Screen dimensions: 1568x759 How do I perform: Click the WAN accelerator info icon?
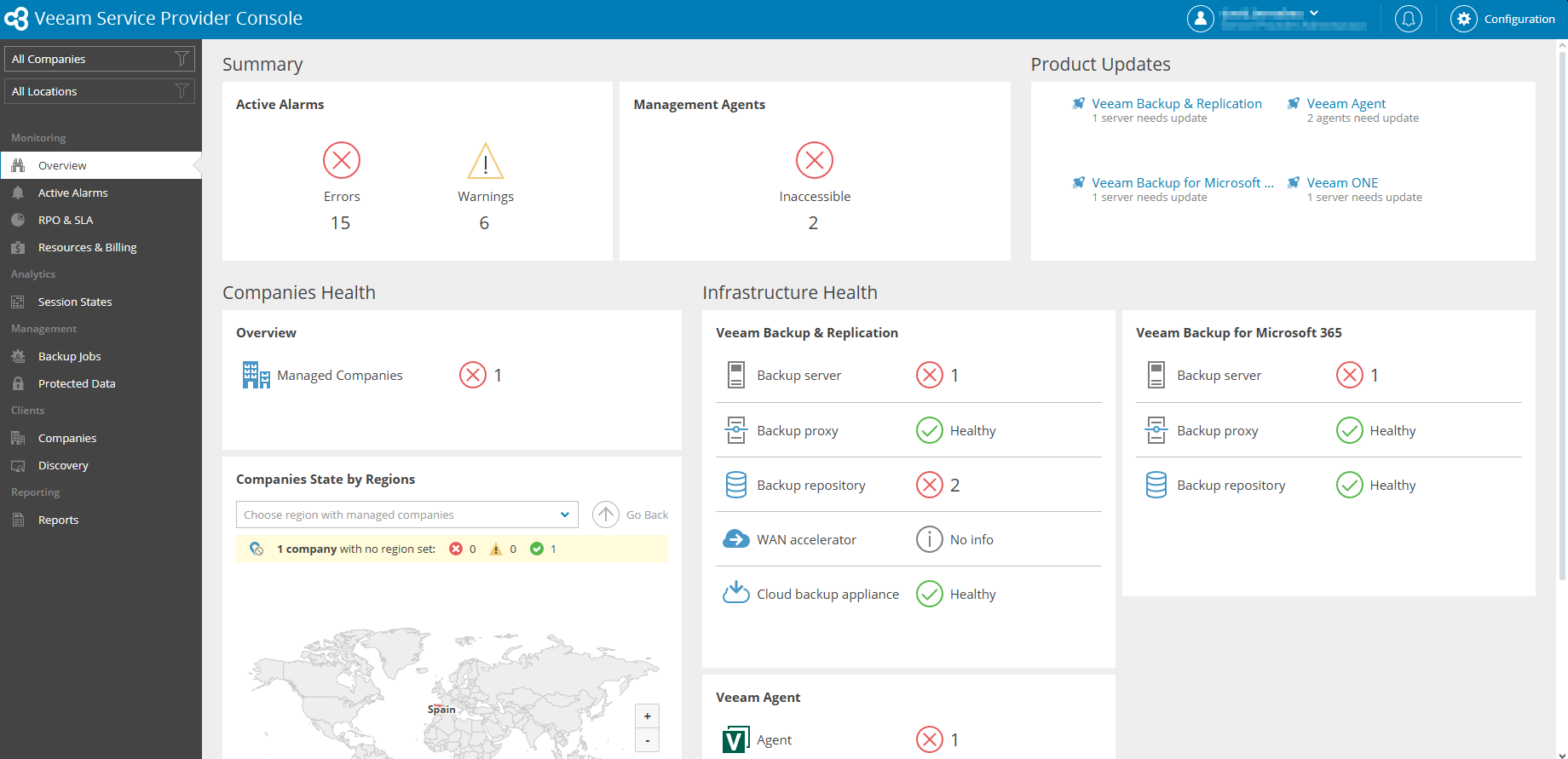click(929, 539)
